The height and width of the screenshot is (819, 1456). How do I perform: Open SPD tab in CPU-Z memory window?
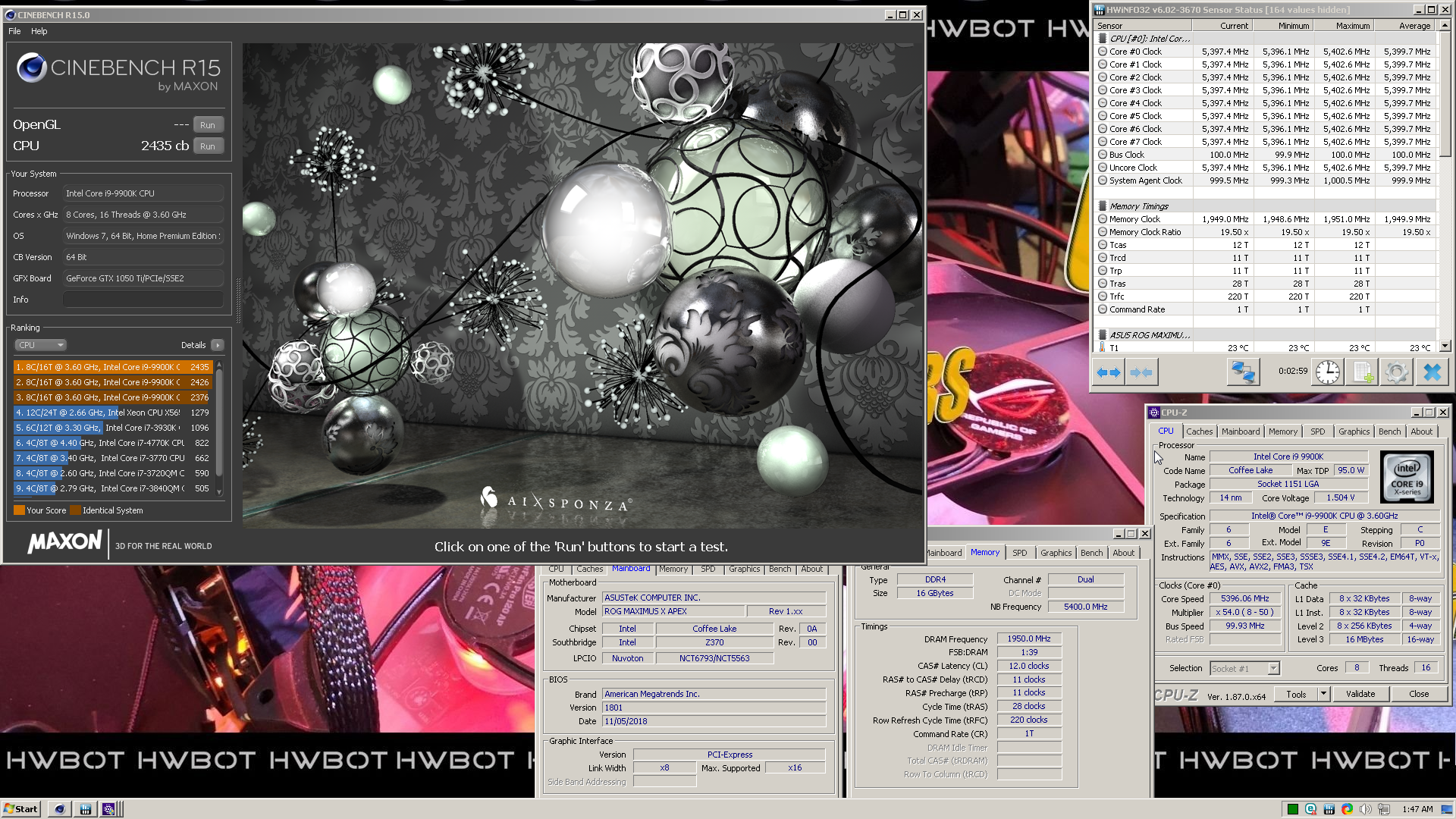(1020, 553)
